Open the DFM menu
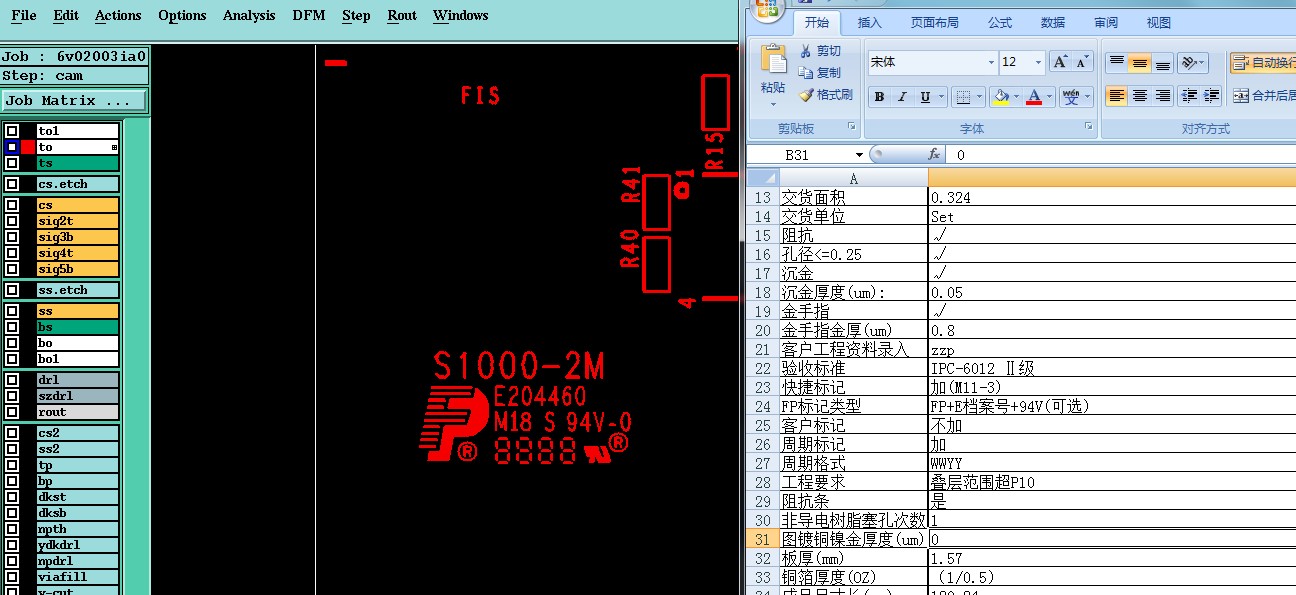Viewport: 1296px width, 595px height. 309,16
